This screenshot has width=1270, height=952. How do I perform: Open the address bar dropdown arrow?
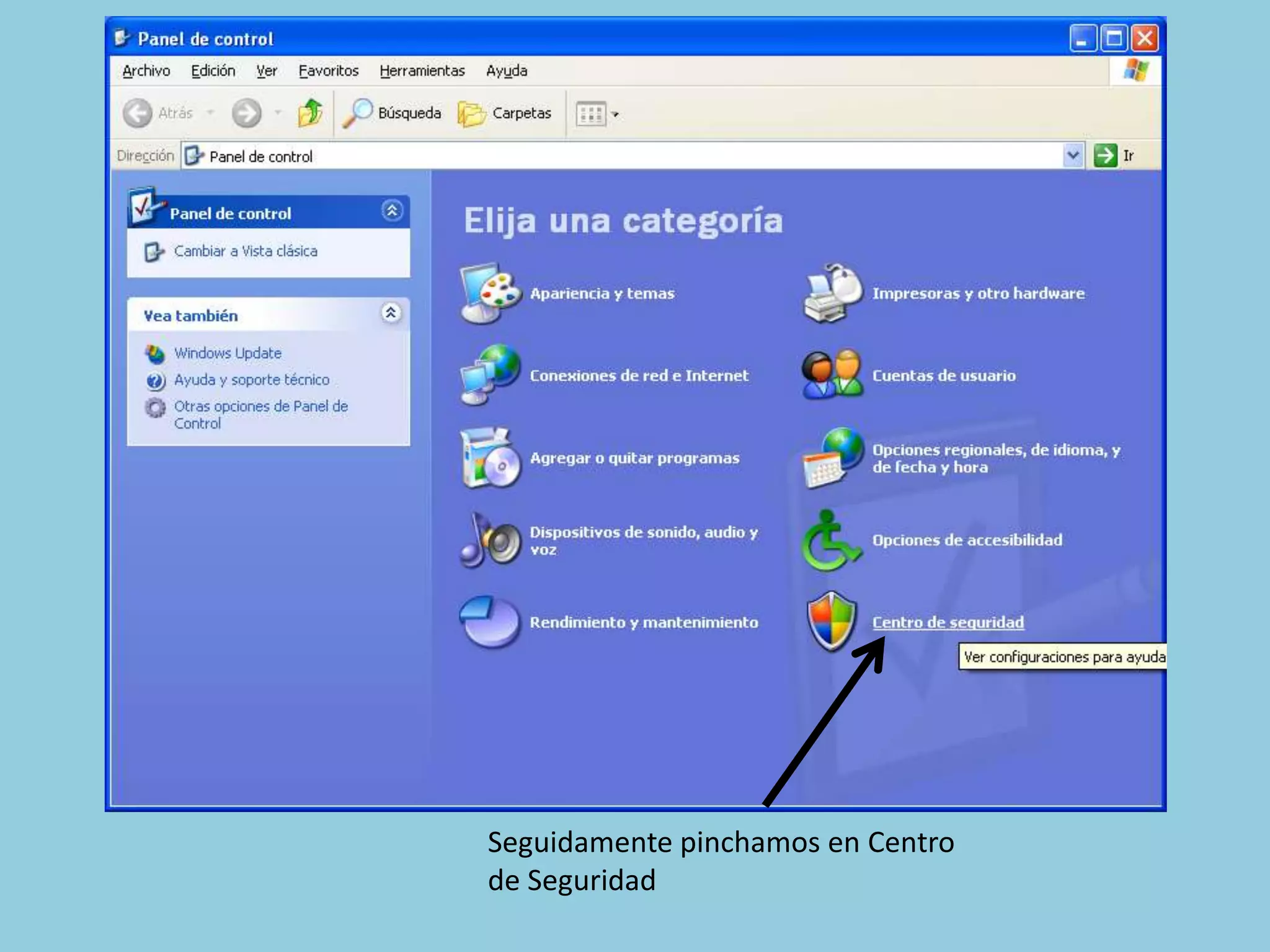[1073, 156]
